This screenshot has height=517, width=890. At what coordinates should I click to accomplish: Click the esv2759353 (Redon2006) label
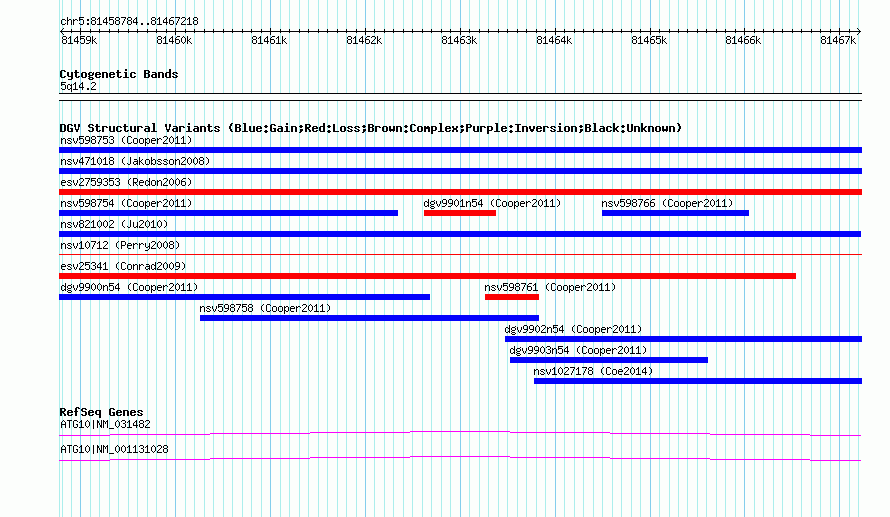coord(126,182)
